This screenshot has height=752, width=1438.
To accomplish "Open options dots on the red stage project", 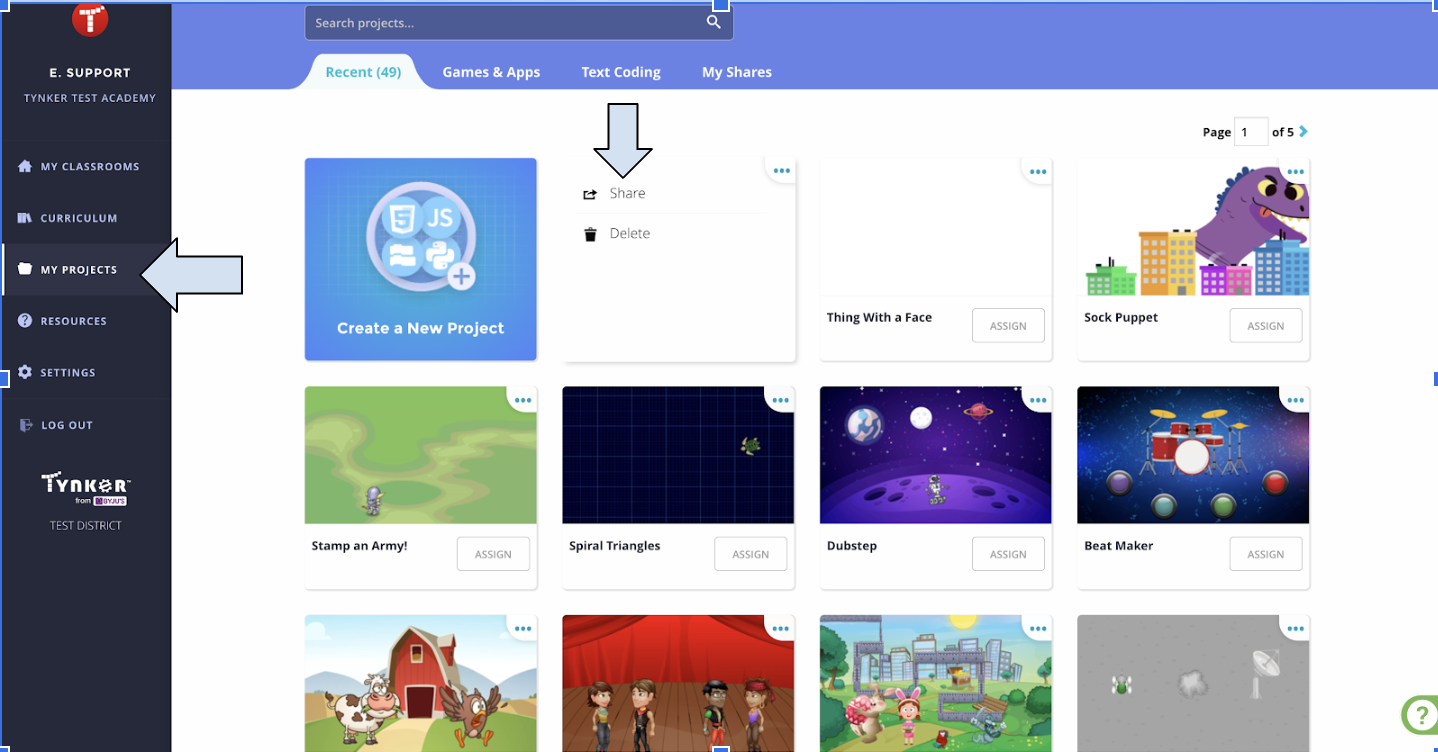I will 781,629.
